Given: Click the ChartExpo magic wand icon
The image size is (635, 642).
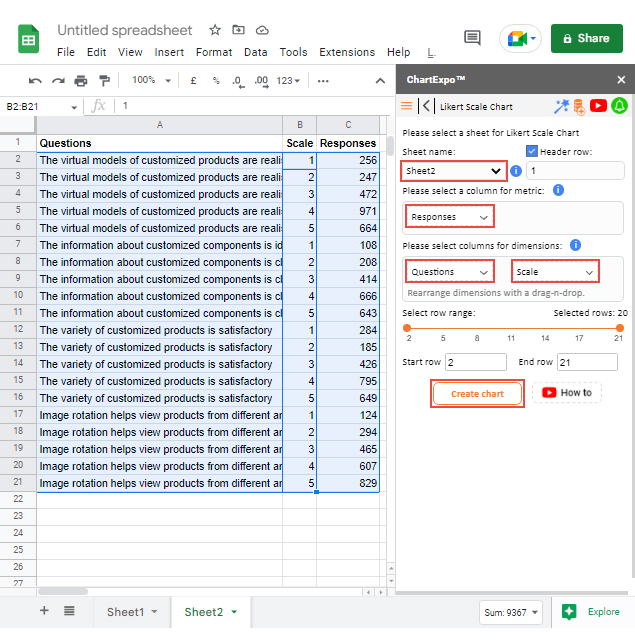Looking at the screenshot, I should 561,106.
